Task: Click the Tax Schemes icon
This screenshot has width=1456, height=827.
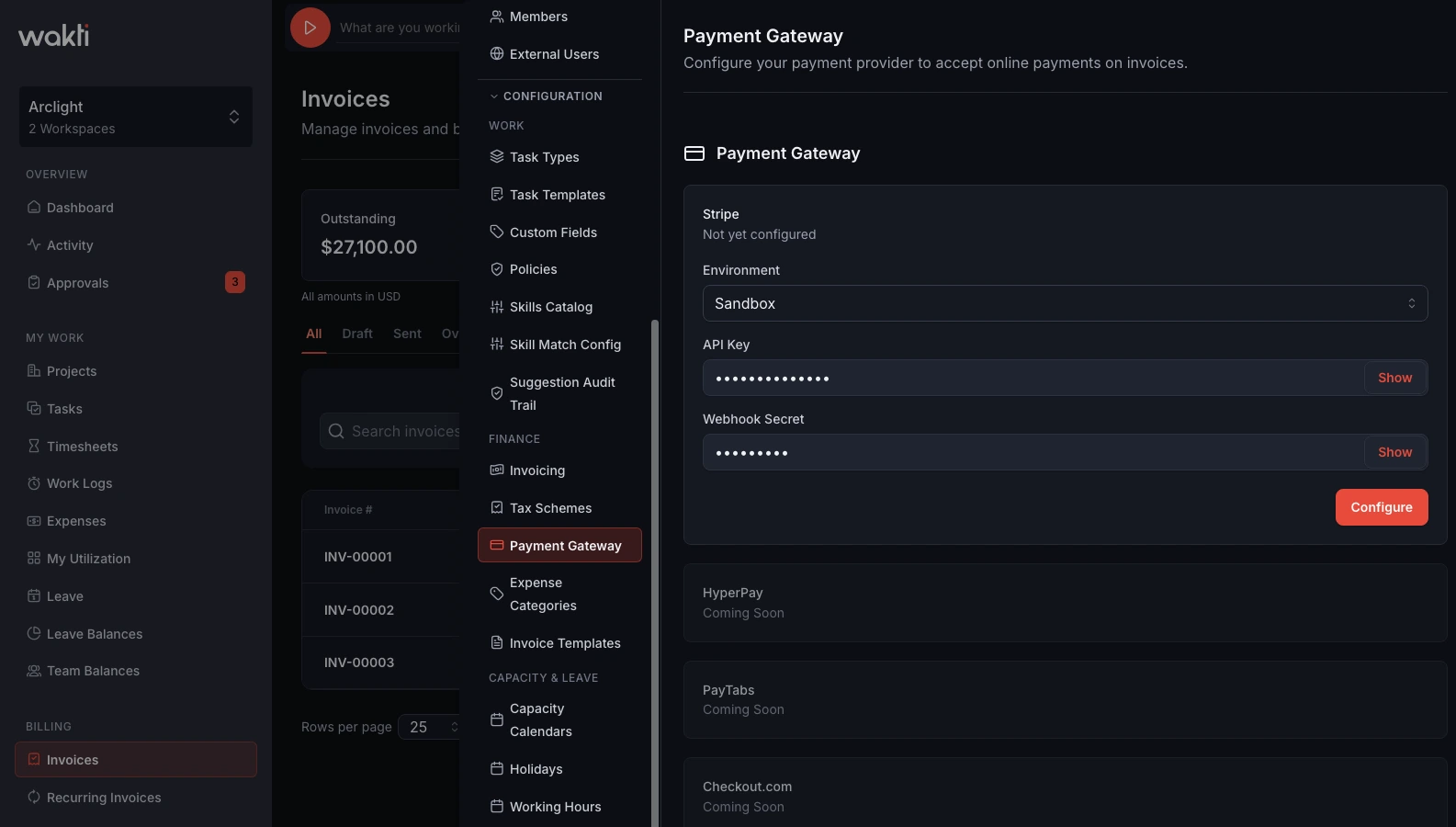Action: [x=497, y=508]
